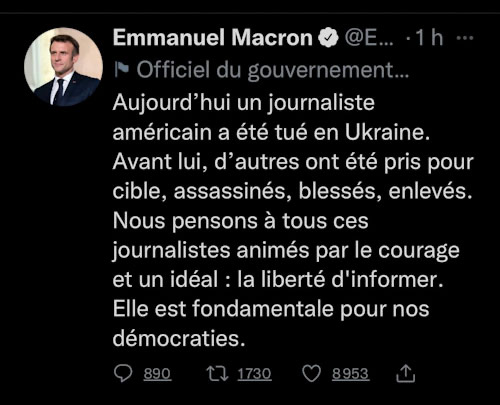This screenshot has width=500, height=405.
Task: View the 890 replies count
Action: click(x=157, y=374)
